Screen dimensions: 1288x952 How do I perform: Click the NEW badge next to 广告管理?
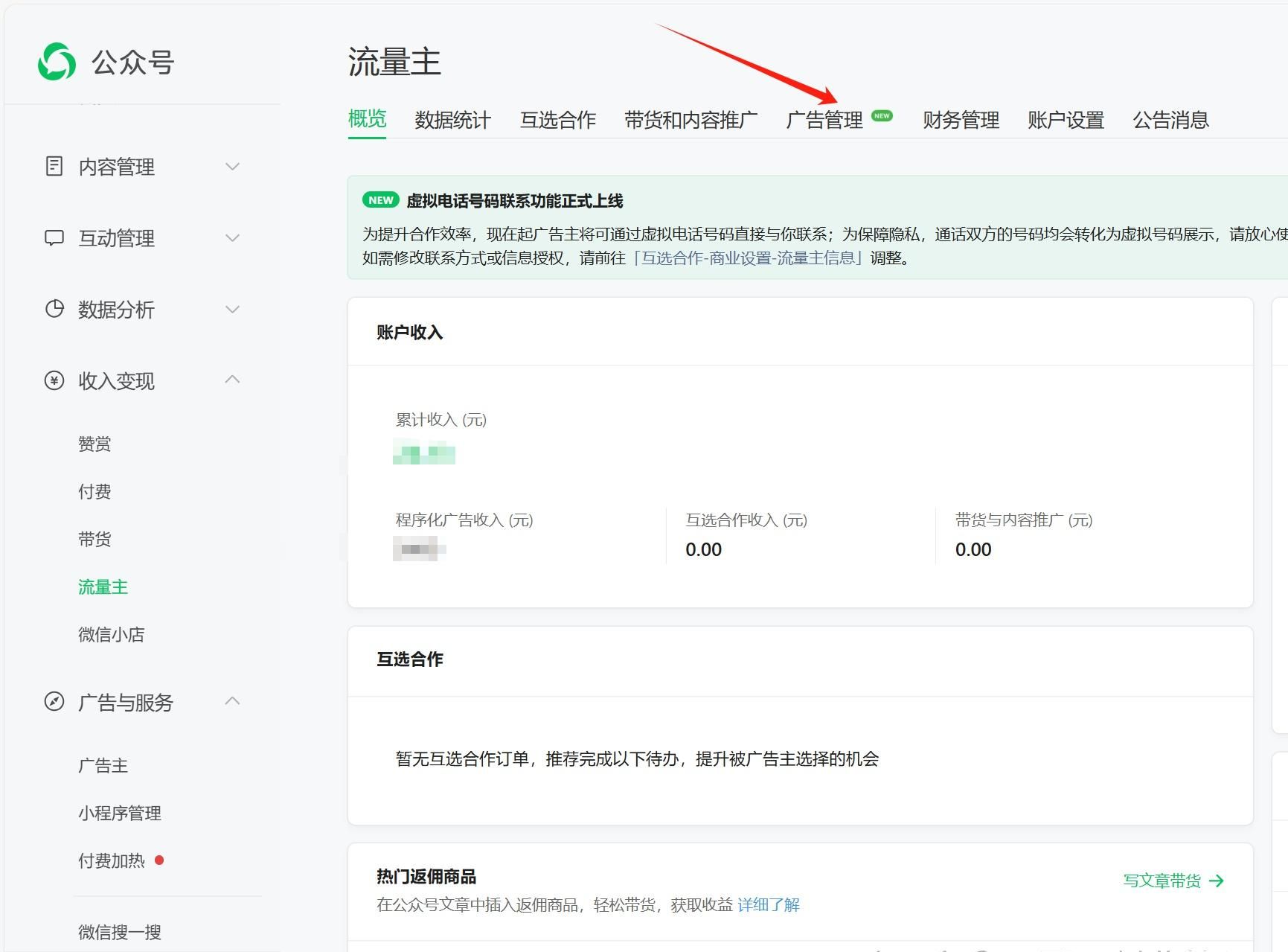click(882, 116)
